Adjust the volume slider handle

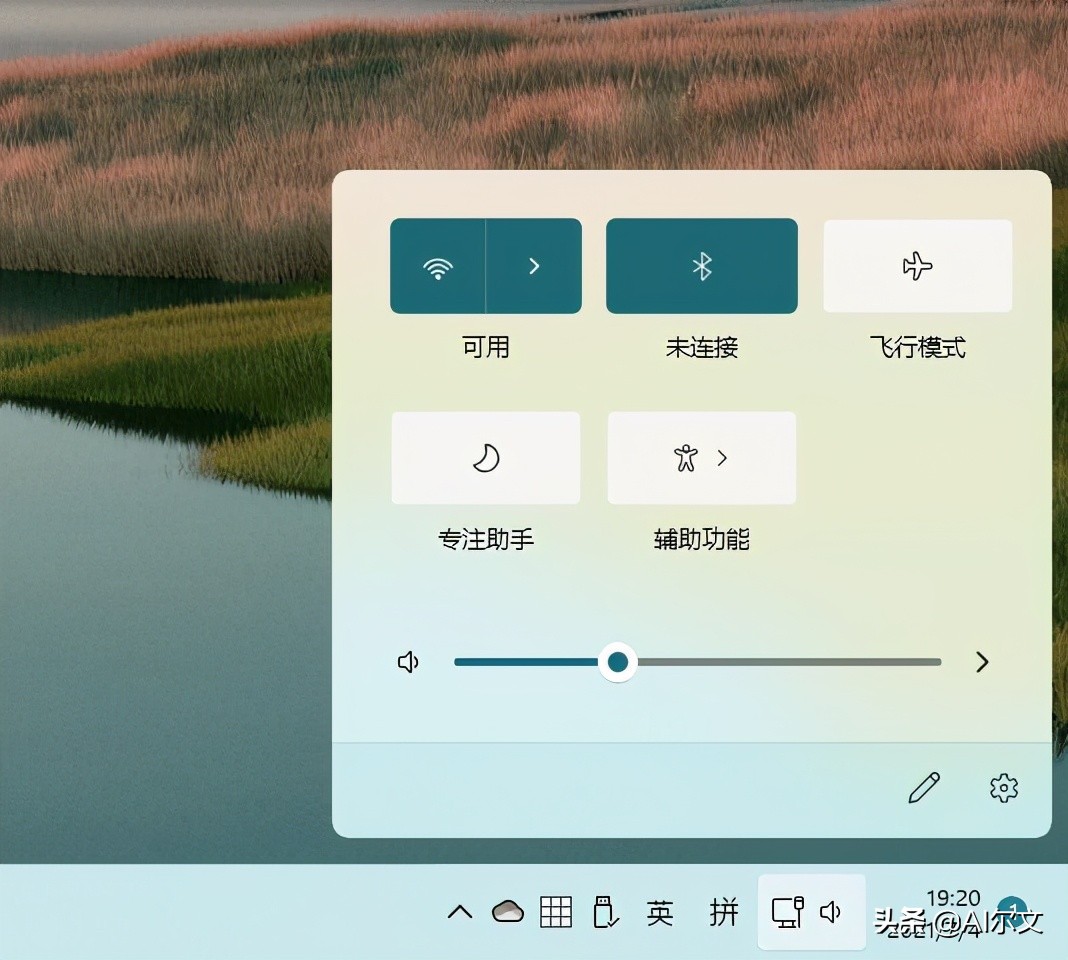(617, 661)
